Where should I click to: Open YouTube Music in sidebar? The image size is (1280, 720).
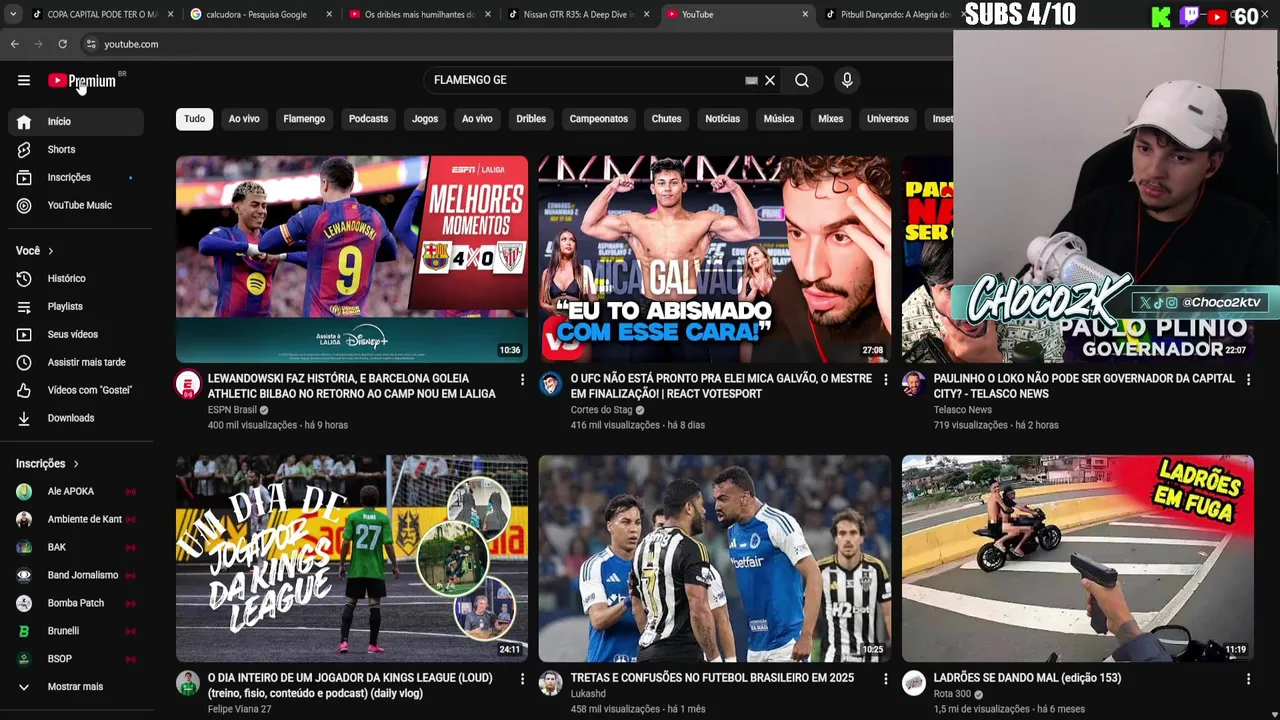pos(76,205)
